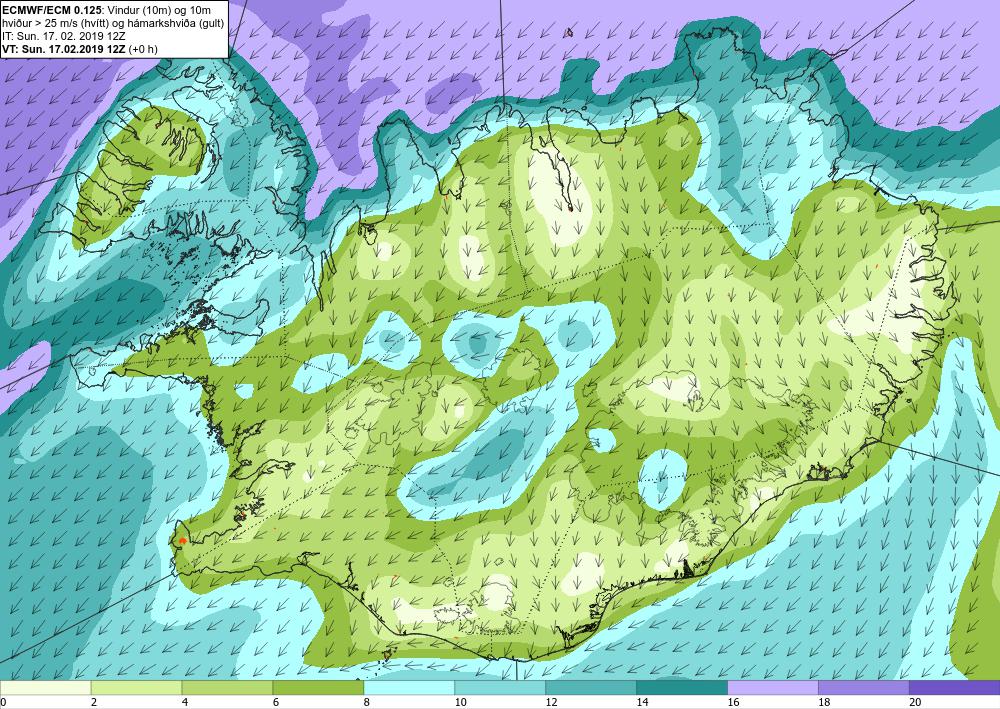Click the legend swatch between 10 and 12
The height and width of the screenshot is (709, 1000).
(500, 688)
